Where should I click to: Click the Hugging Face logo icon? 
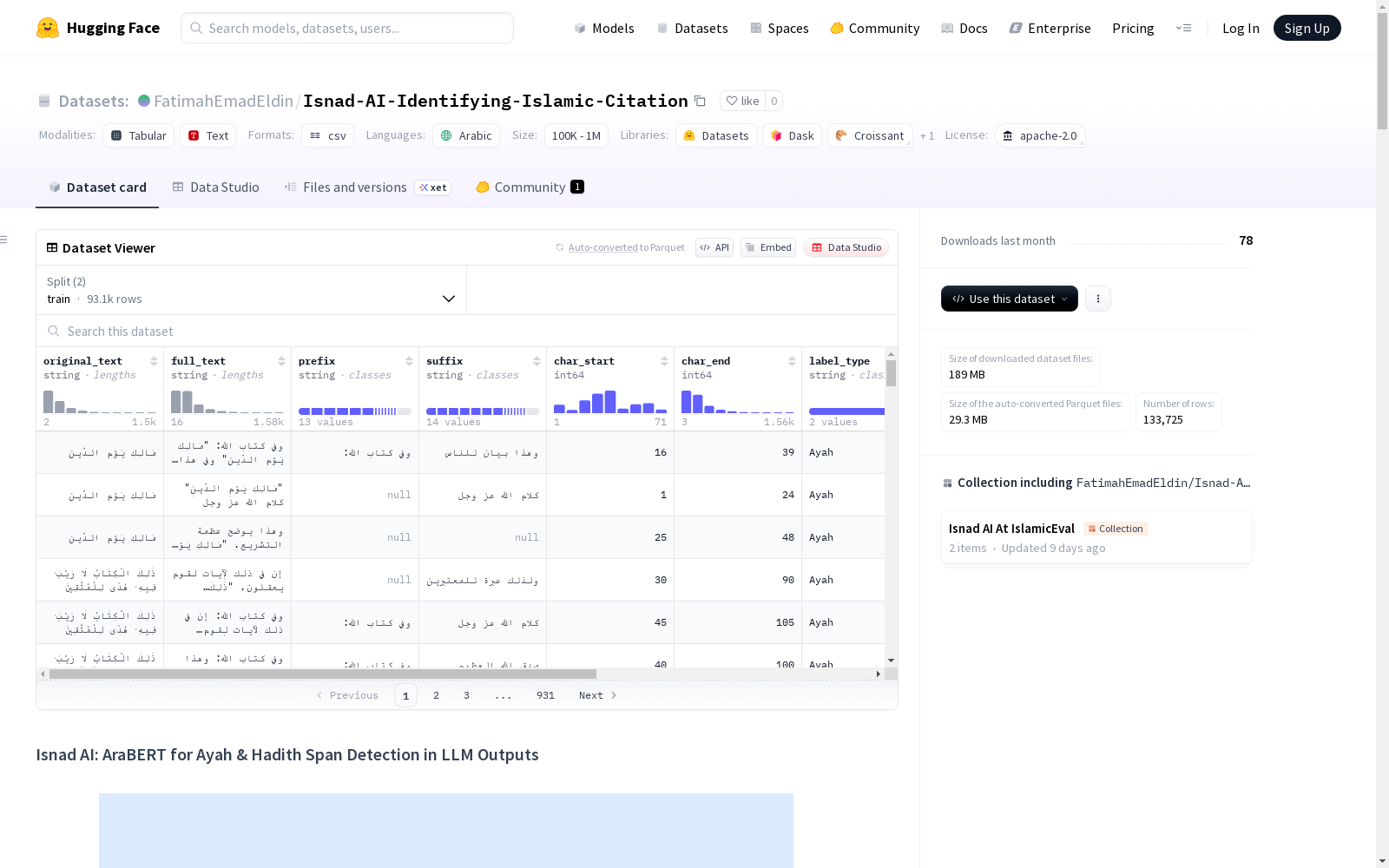[x=48, y=28]
